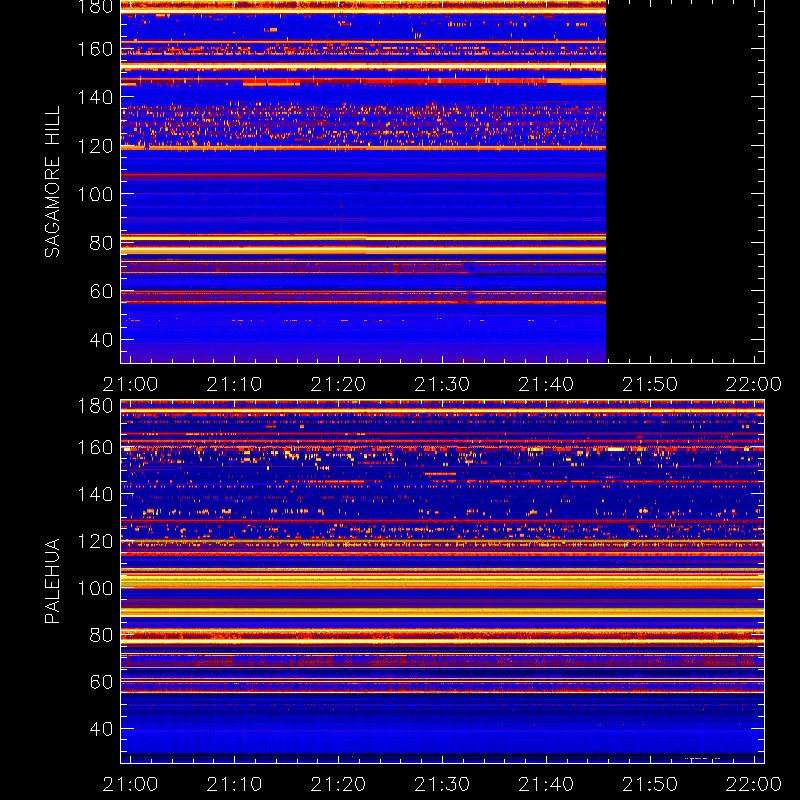Select the 40 tick label on Sagamore Hill axis
The height and width of the screenshot is (800, 800).
tap(101, 339)
